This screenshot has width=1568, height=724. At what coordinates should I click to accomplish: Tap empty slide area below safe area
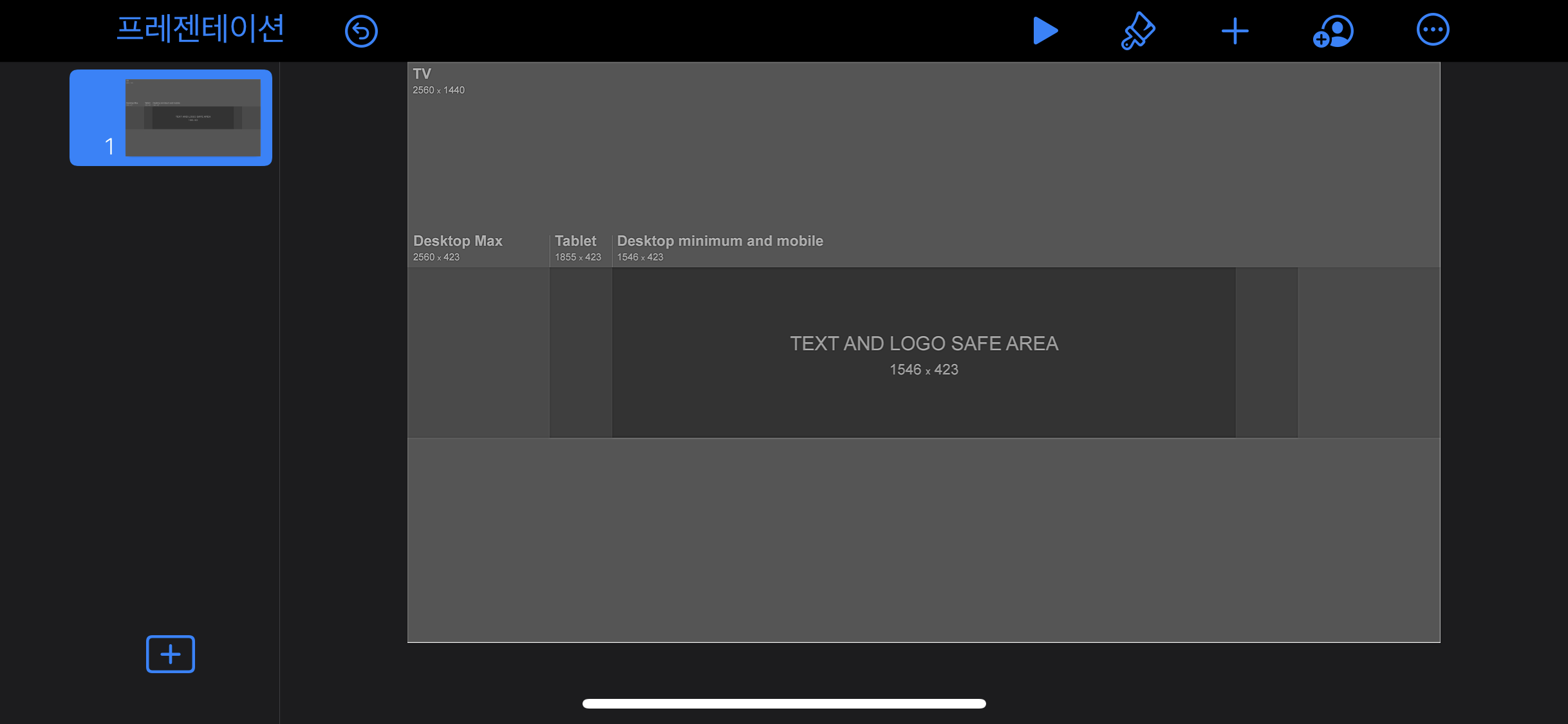click(x=924, y=541)
